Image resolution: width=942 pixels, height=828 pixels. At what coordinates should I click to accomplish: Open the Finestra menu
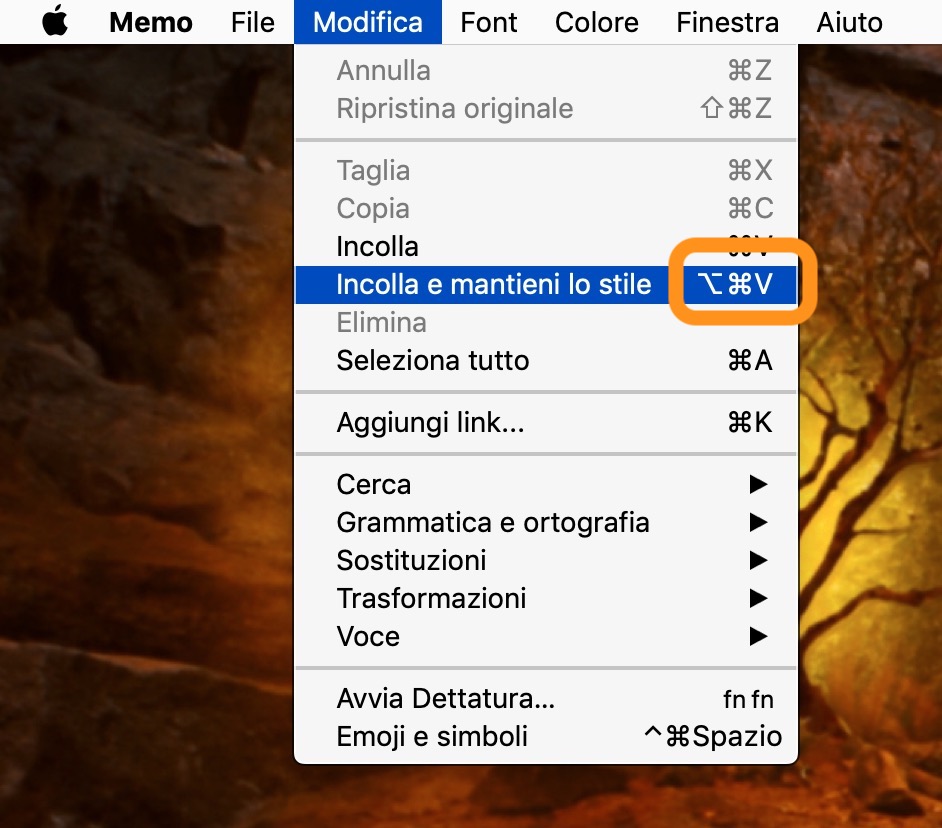727,22
